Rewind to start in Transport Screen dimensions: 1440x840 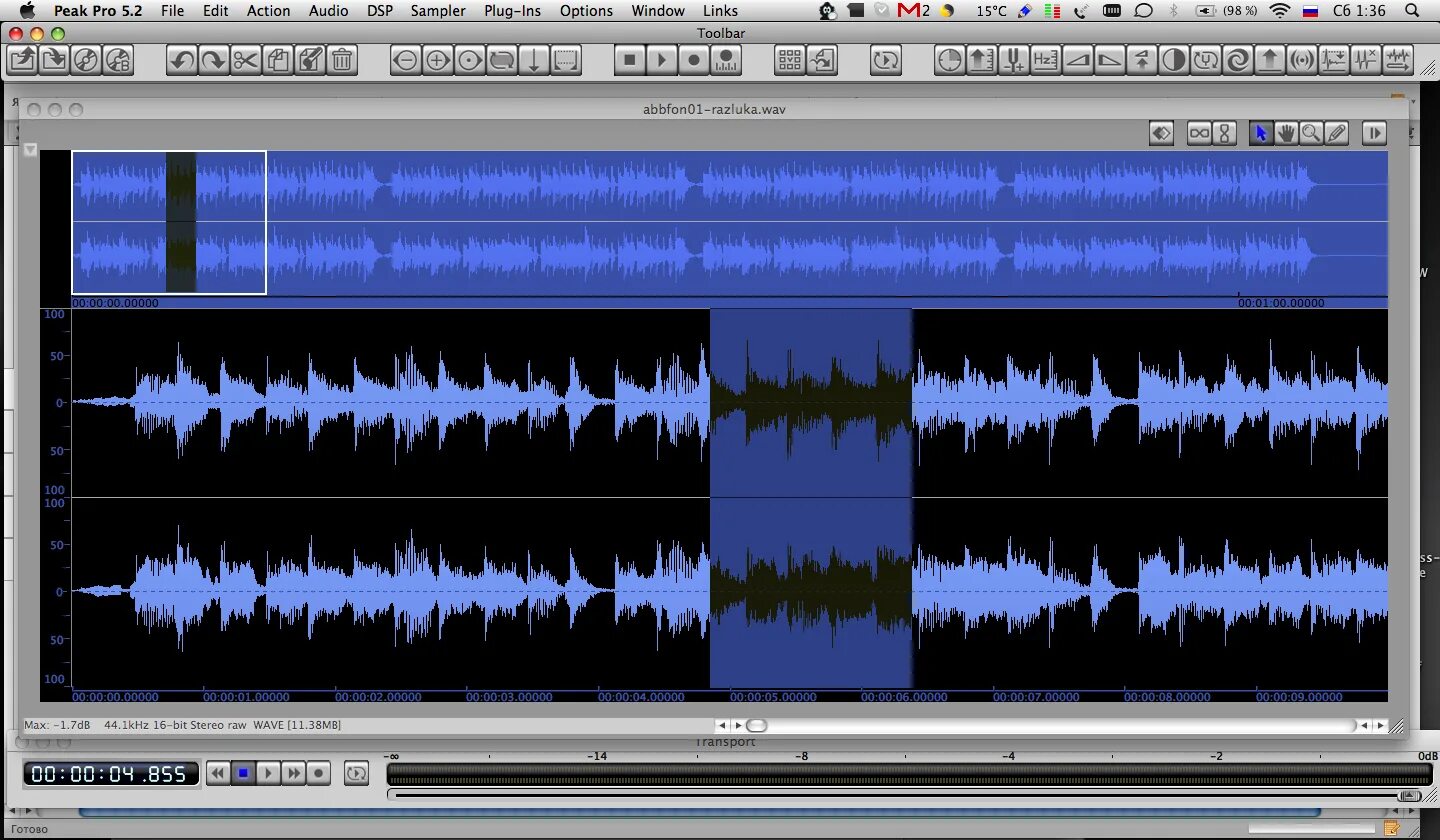[218, 773]
